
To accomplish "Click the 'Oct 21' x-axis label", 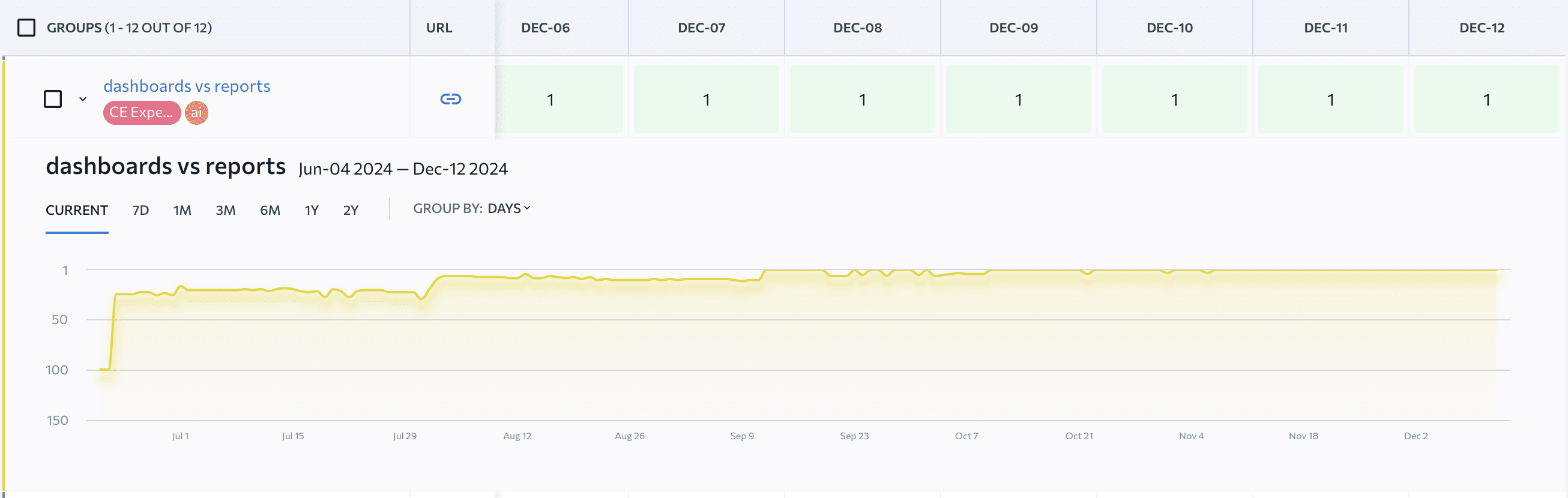I will tap(1079, 436).
